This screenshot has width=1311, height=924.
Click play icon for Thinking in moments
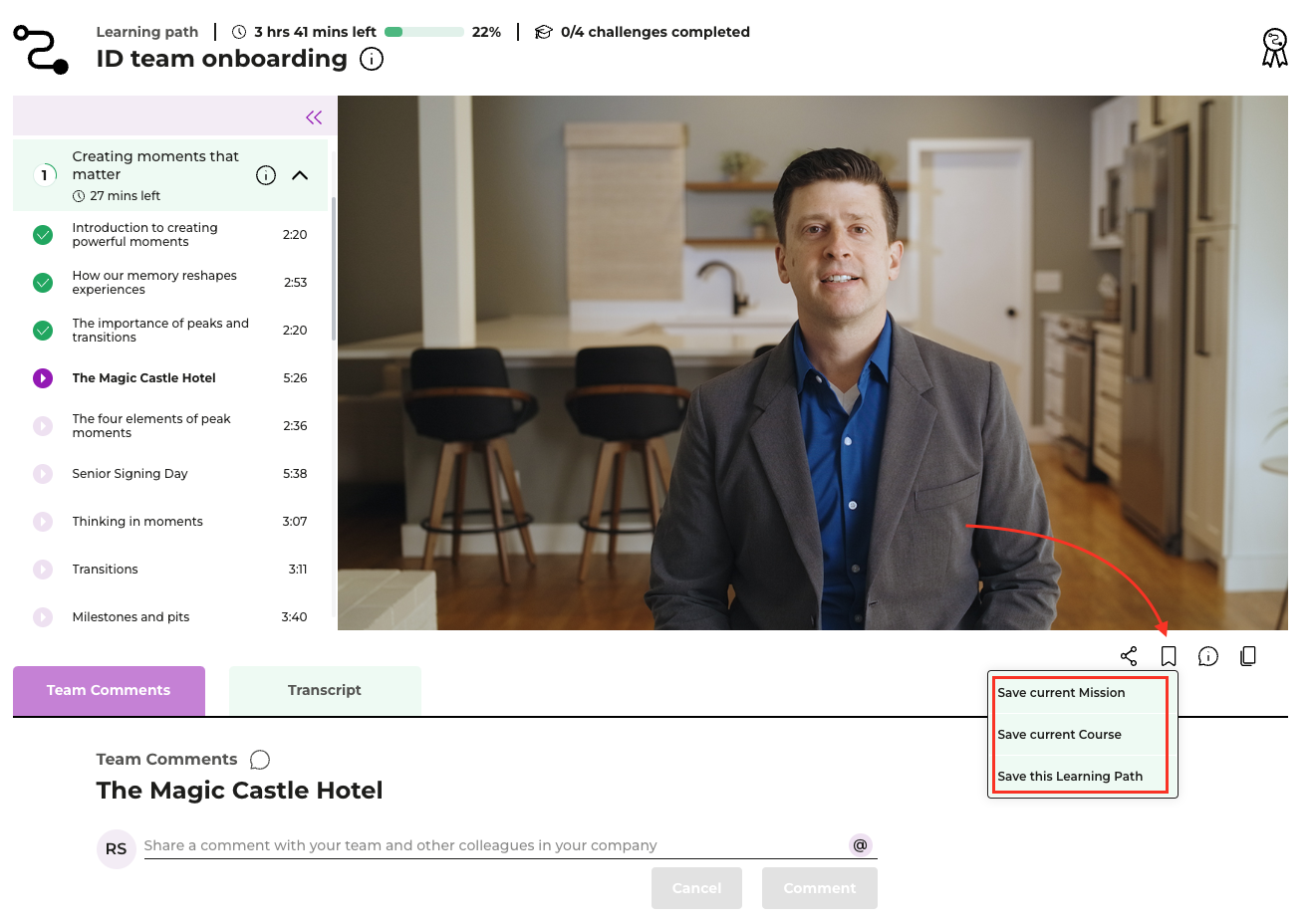43,522
